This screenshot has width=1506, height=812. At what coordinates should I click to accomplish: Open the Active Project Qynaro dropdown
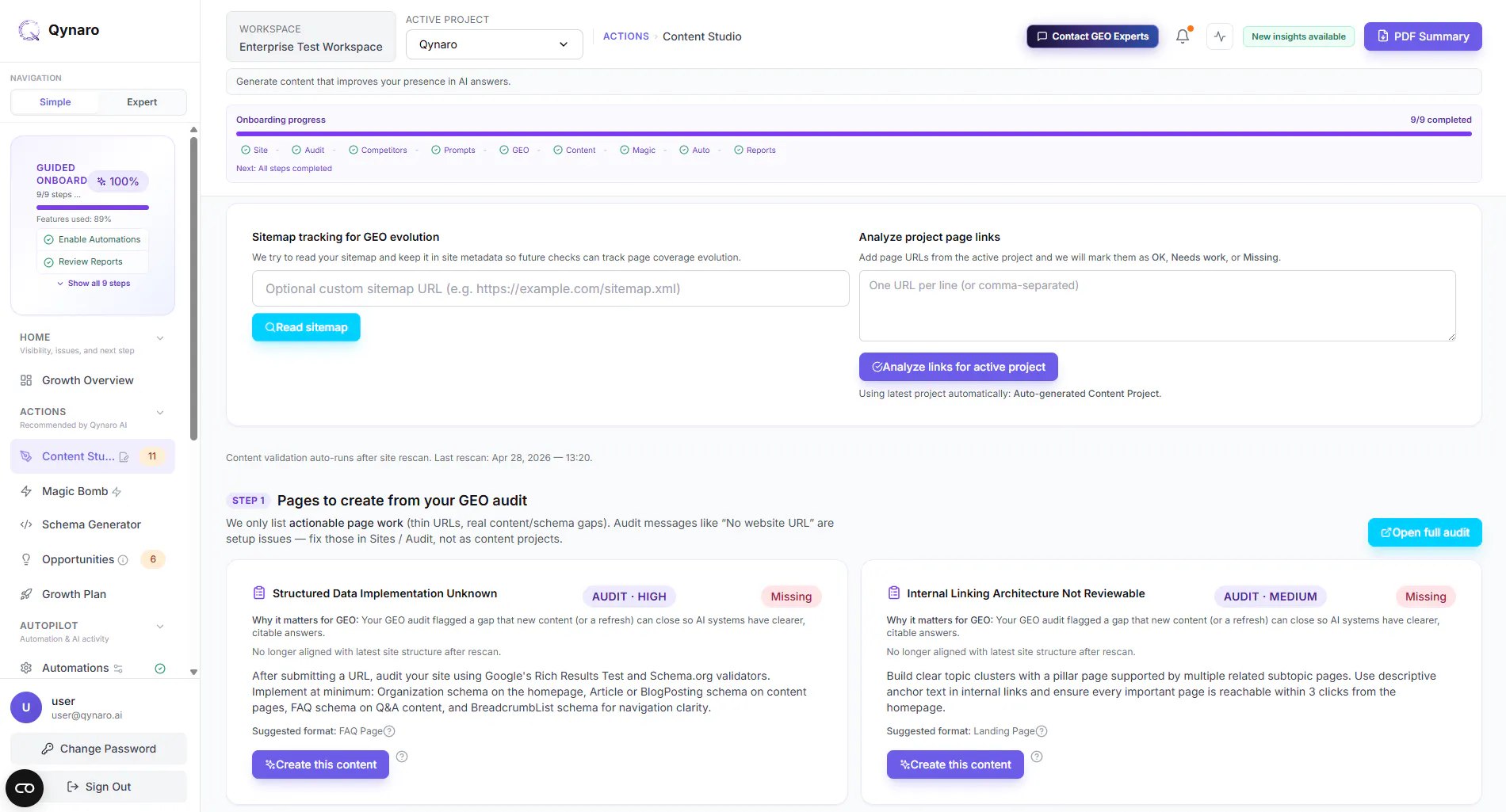point(494,44)
